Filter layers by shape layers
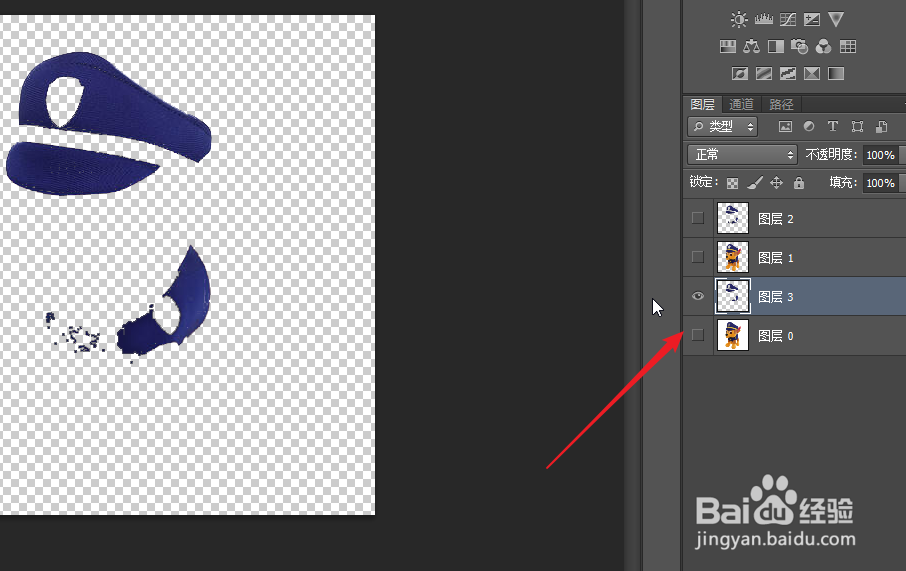Screen dimensions: 906x571 (x=857, y=127)
